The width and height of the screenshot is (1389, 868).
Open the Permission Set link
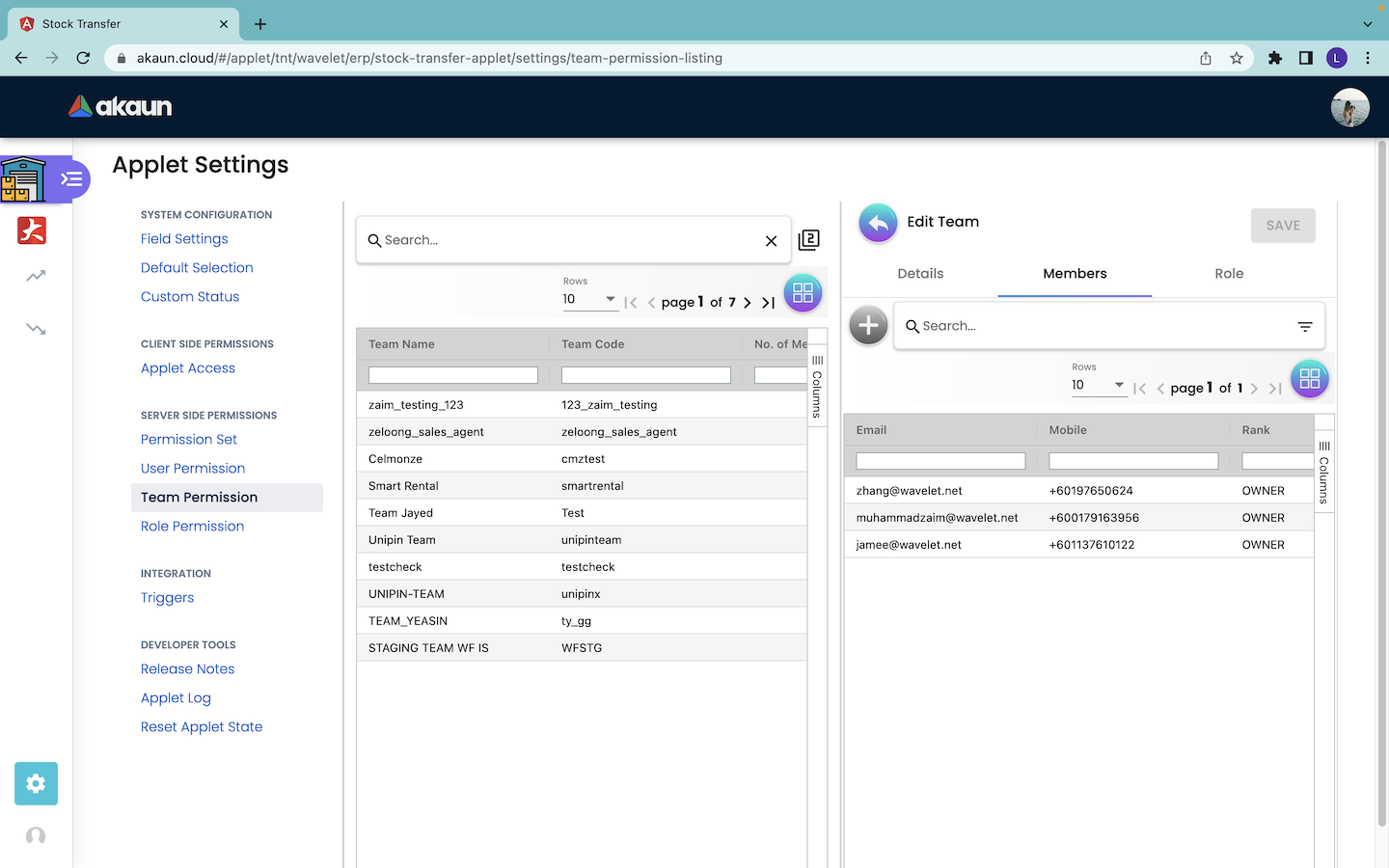click(189, 440)
